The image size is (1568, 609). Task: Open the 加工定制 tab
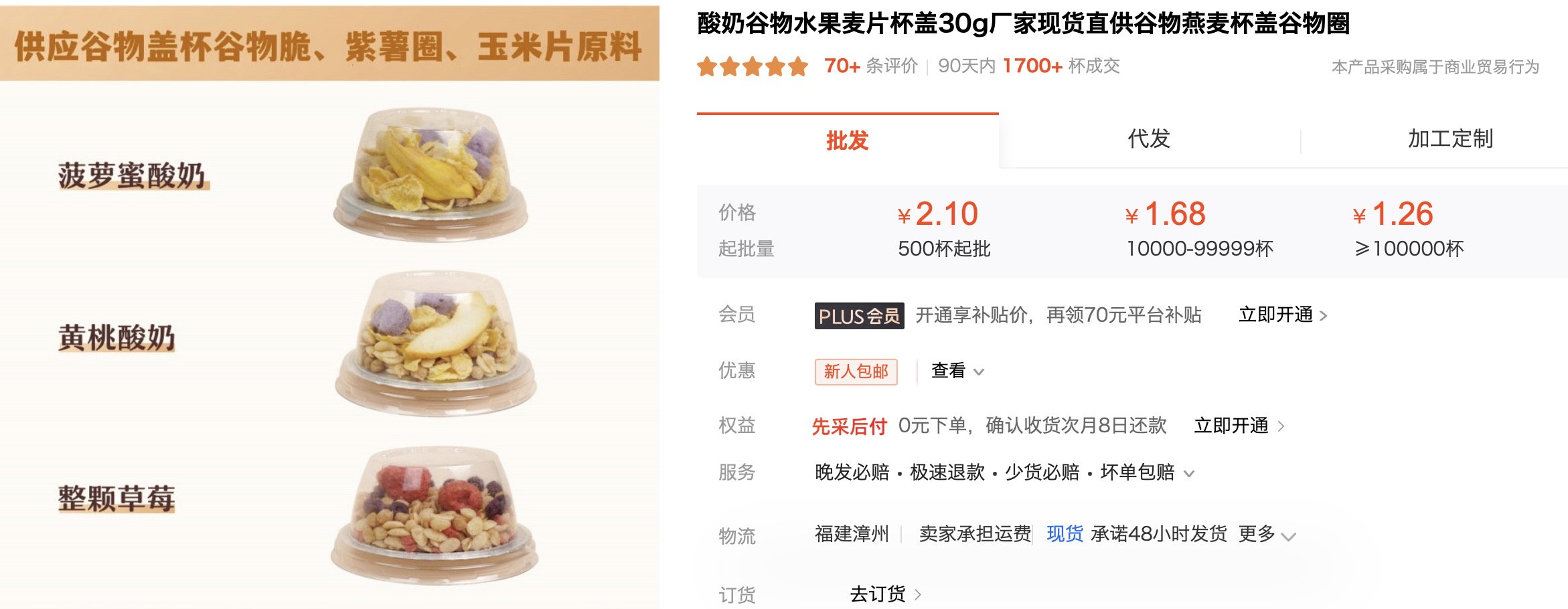[x=1450, y=139]
